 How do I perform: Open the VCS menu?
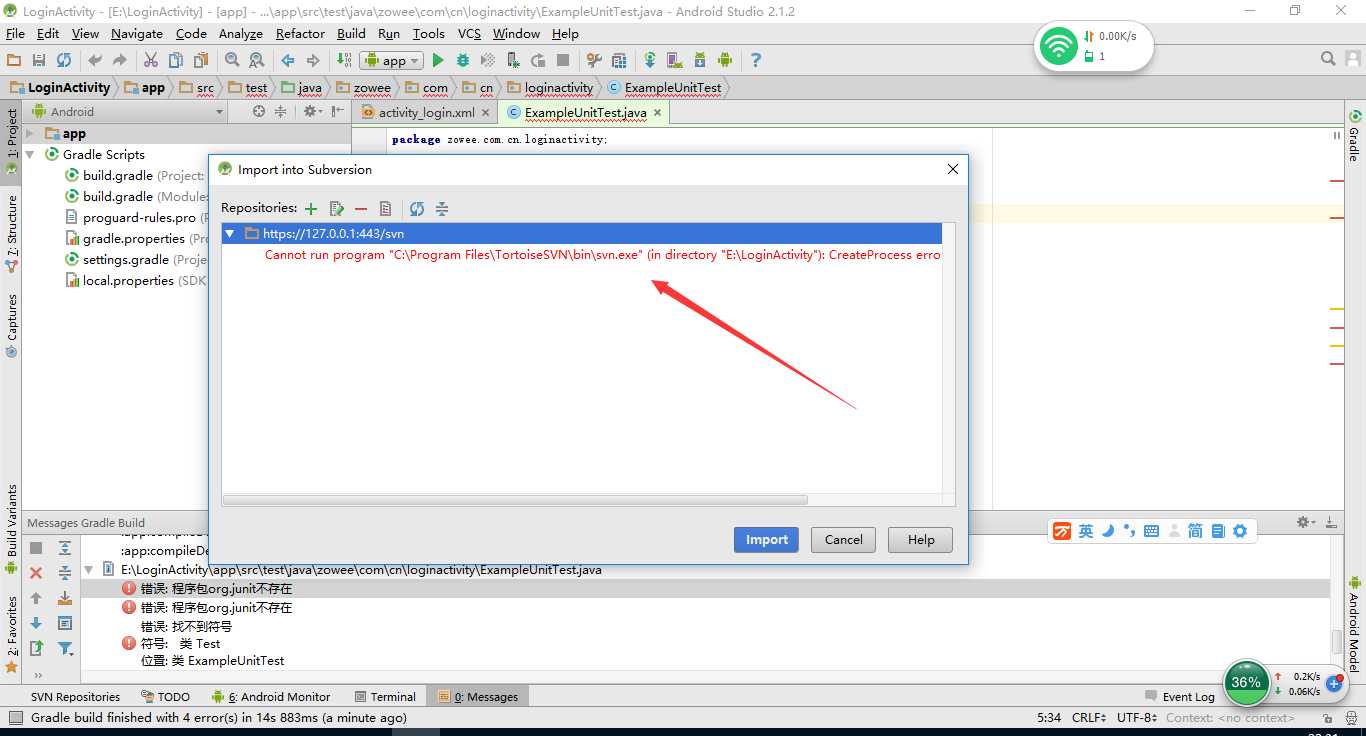click(x=469, y=33)
